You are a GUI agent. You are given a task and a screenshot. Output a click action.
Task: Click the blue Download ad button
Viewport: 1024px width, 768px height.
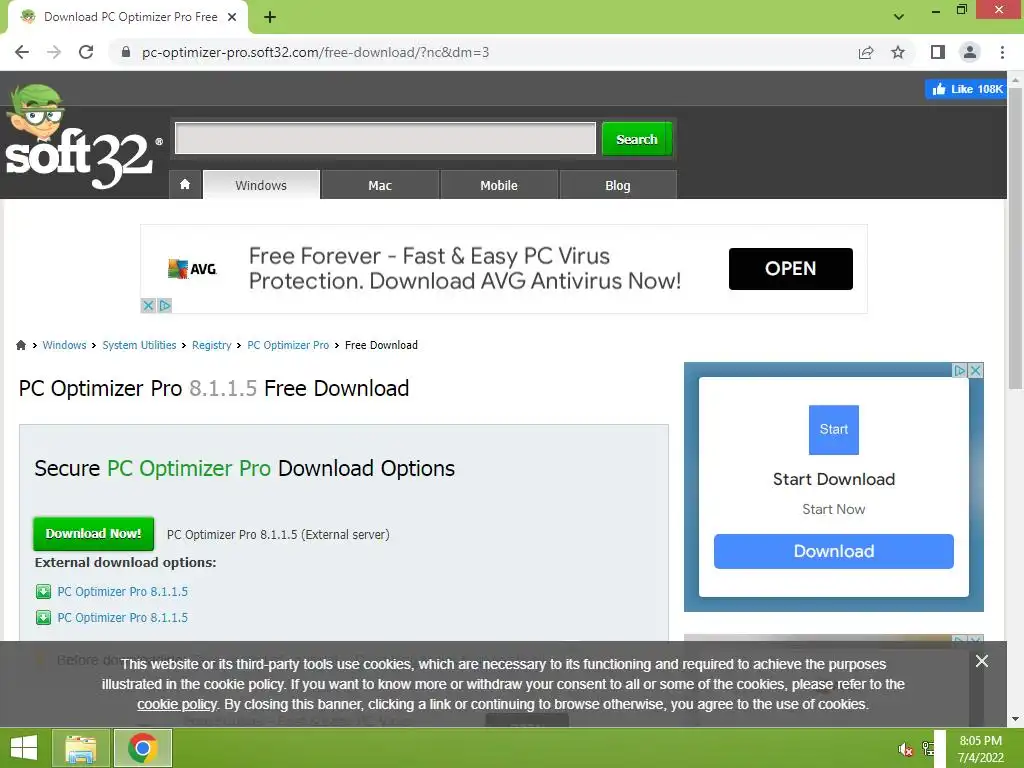click(833, 551)
